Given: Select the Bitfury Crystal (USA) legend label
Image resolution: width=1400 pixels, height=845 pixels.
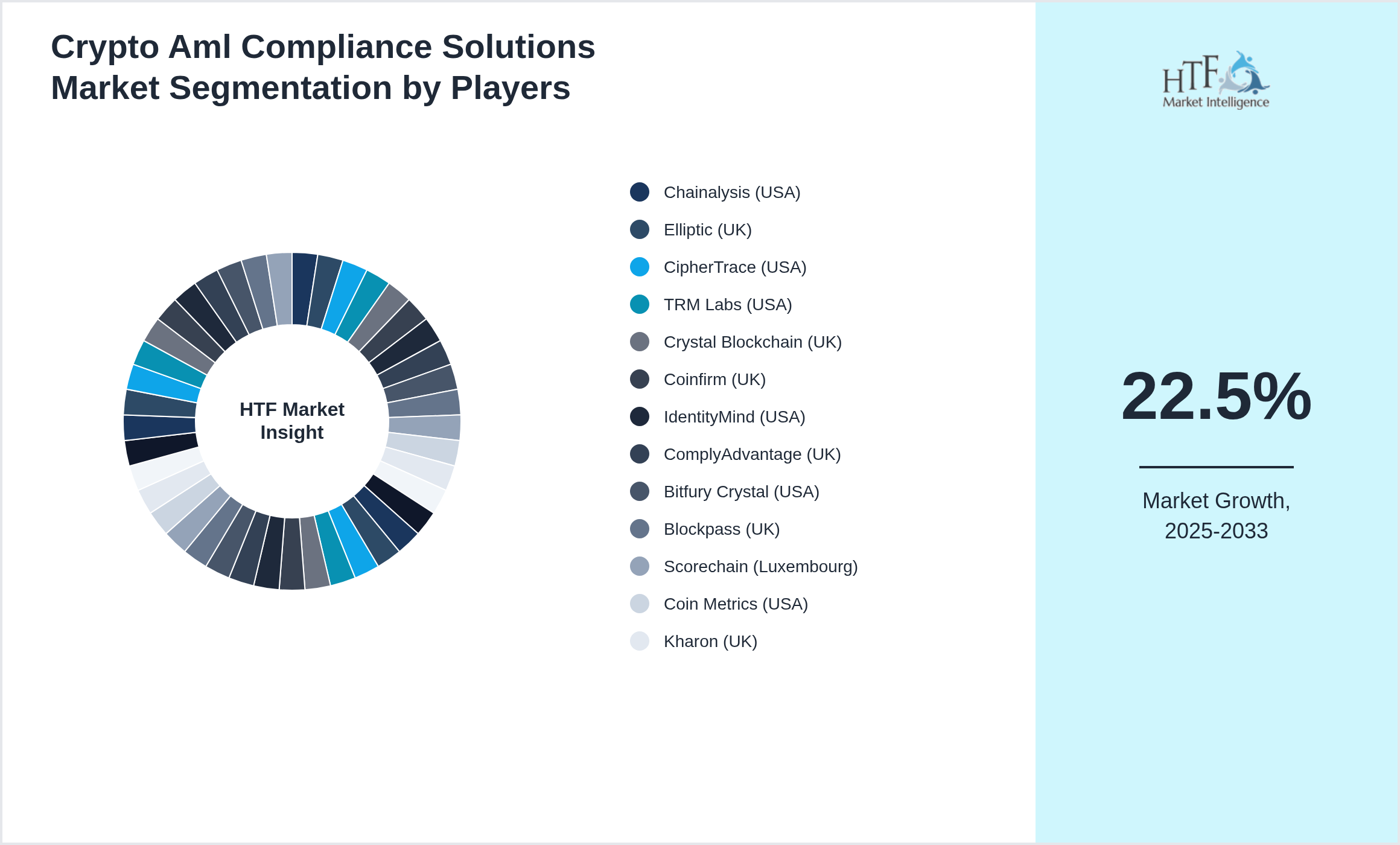Looking at the screenshot, I should [x=742, y=491].
